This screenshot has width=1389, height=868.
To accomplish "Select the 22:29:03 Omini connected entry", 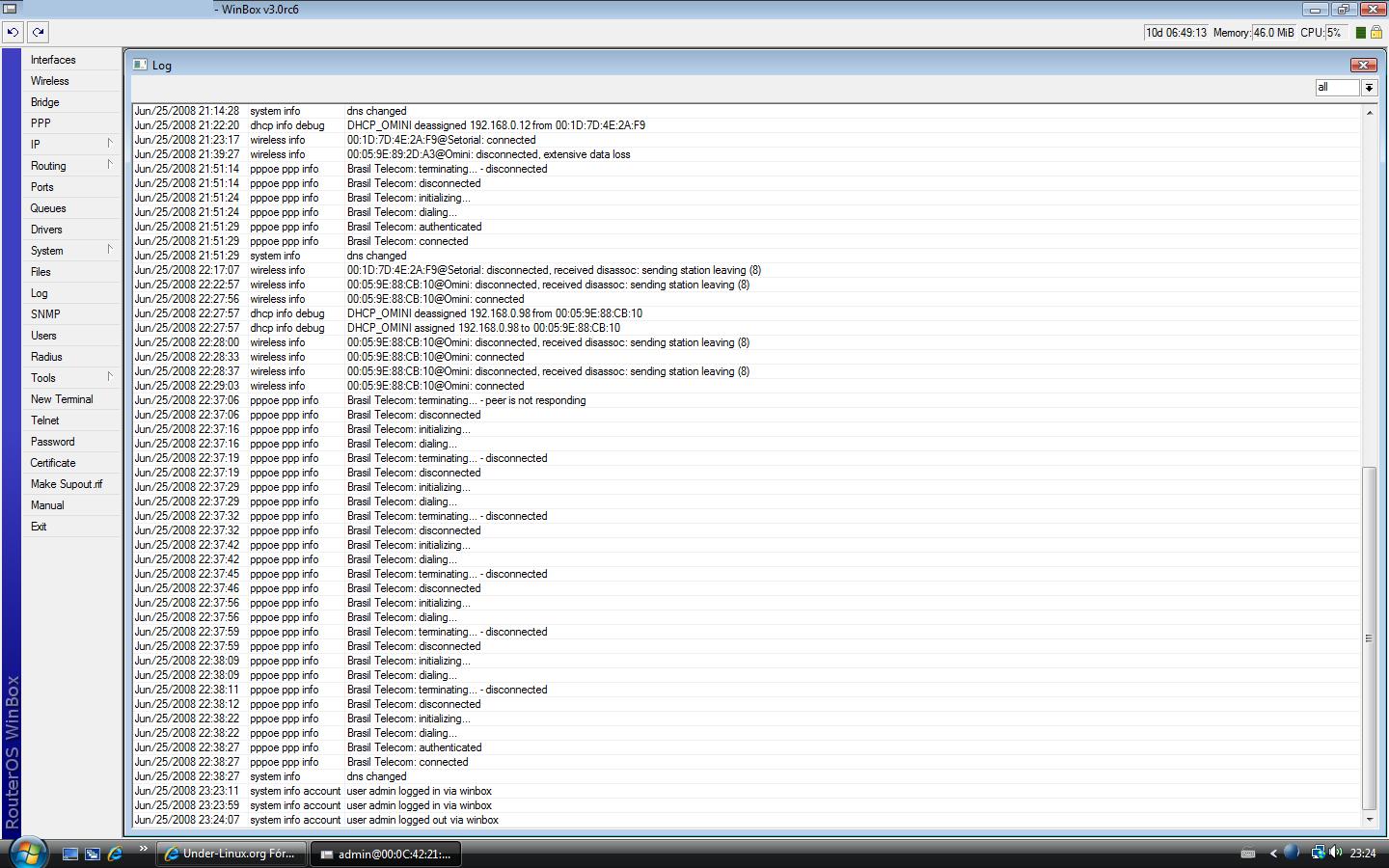I will pos(747,386).
